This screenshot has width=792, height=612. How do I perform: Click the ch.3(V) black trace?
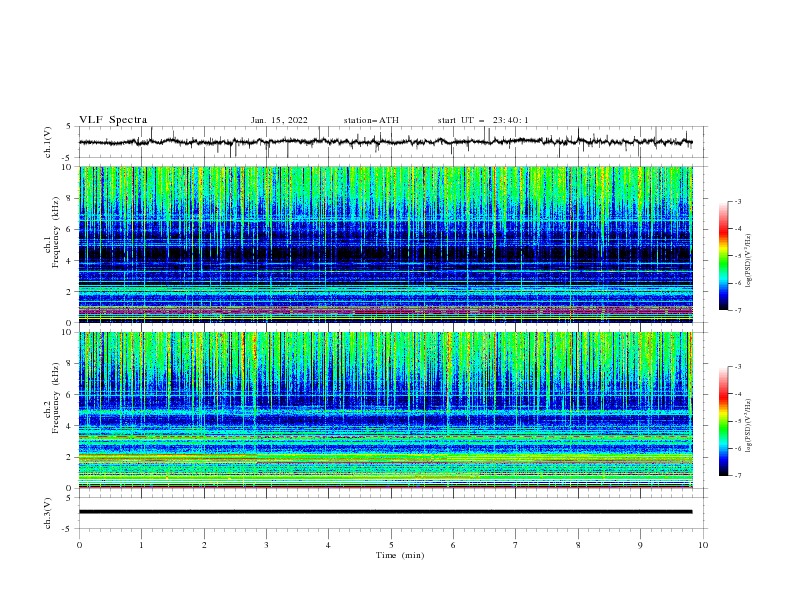(385, 512)
